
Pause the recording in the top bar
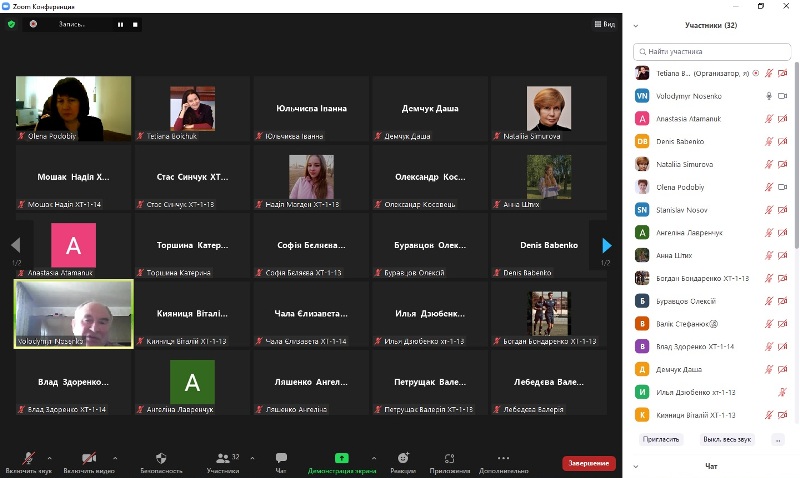(121, 23)
